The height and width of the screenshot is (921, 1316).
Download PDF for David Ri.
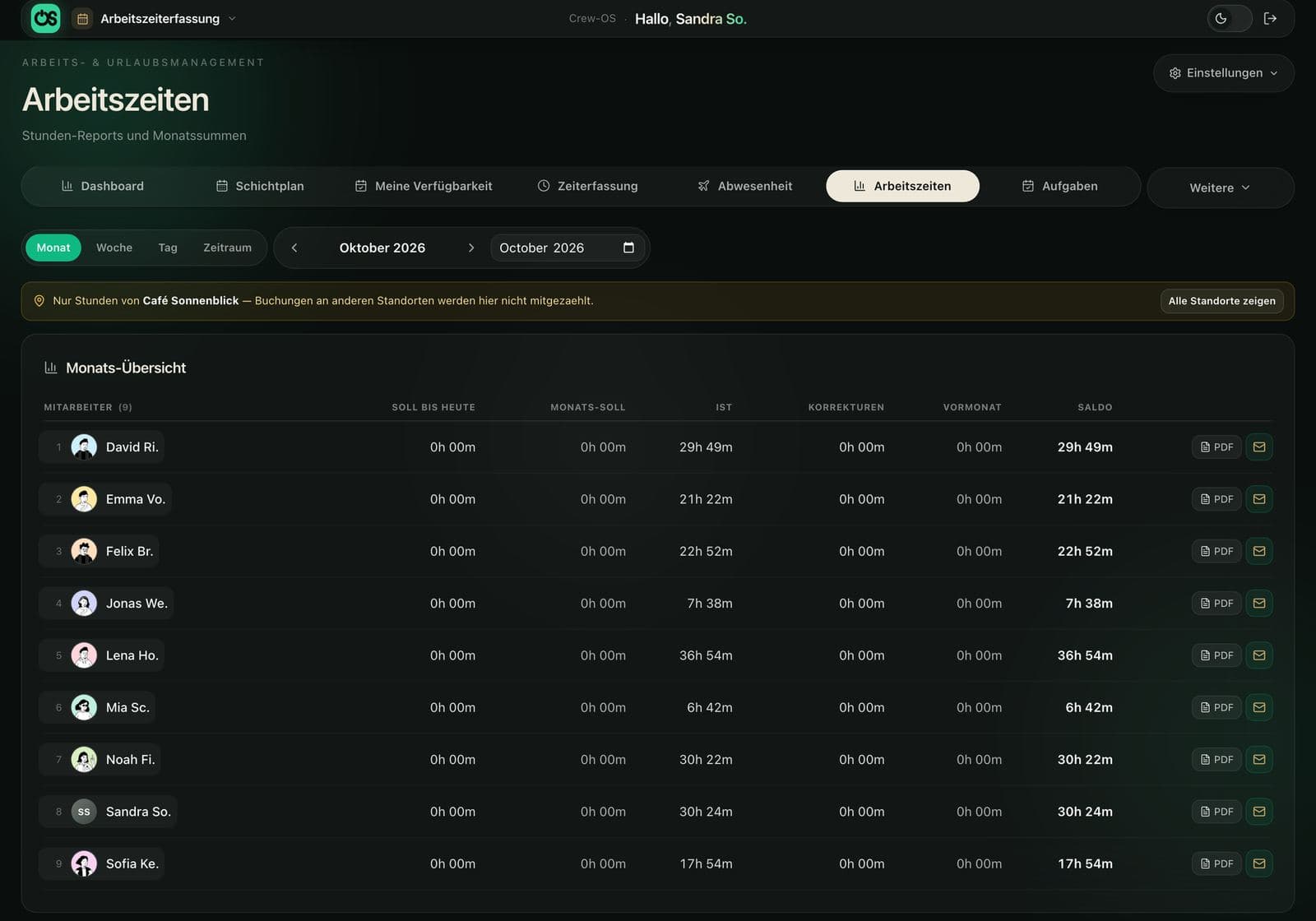pyautogui.click(x=1216, y=447)
